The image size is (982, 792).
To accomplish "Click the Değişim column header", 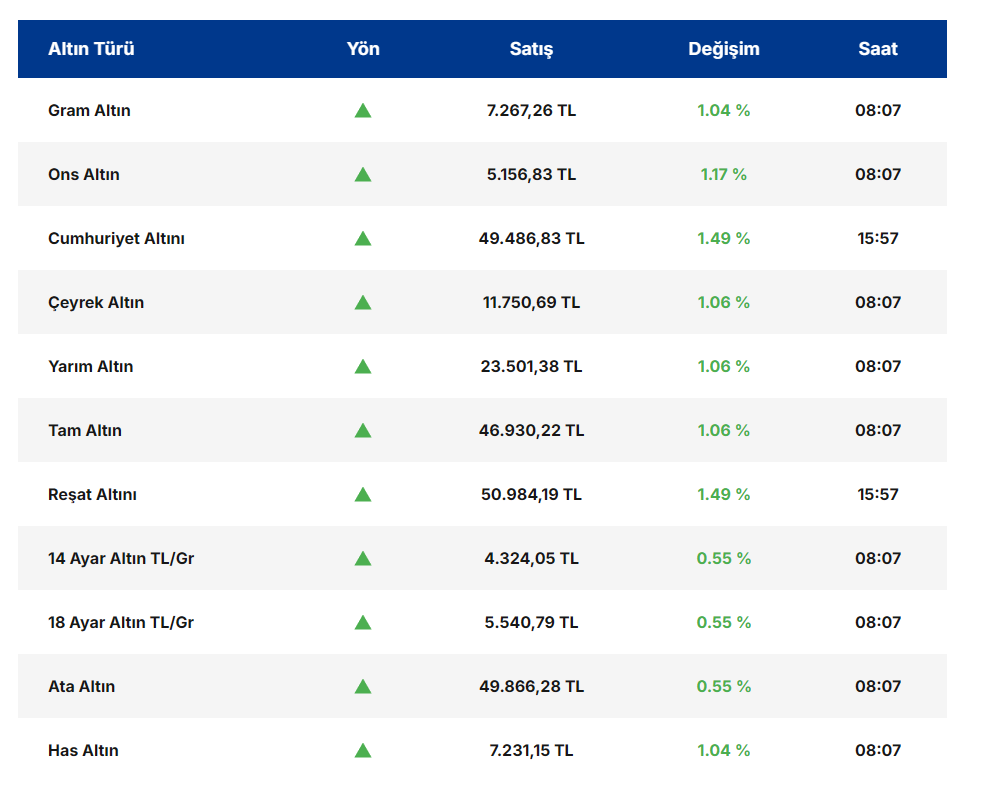I will (723, 49).
